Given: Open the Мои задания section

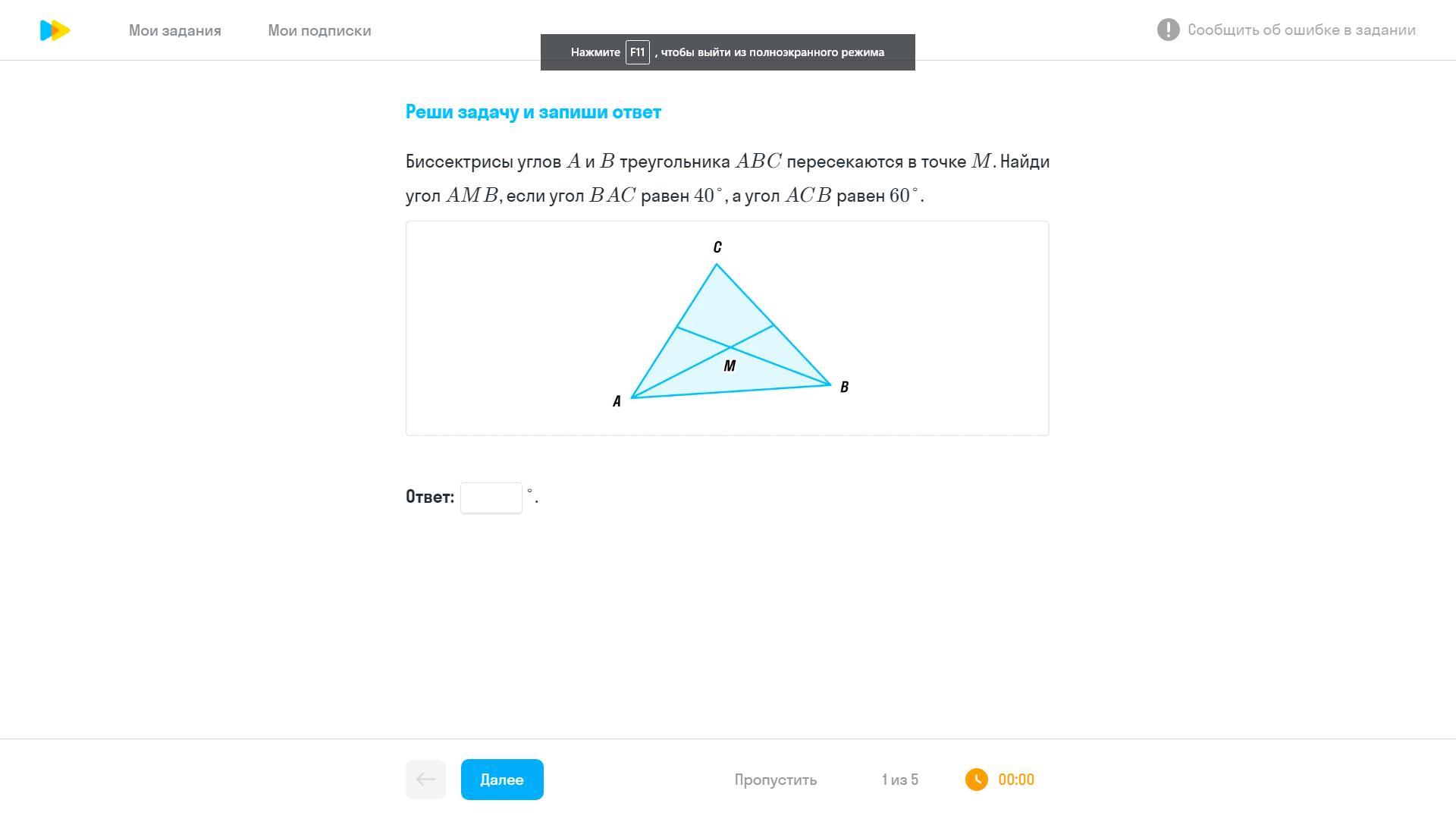Looking at the screenshot, I should coord(174,30).
